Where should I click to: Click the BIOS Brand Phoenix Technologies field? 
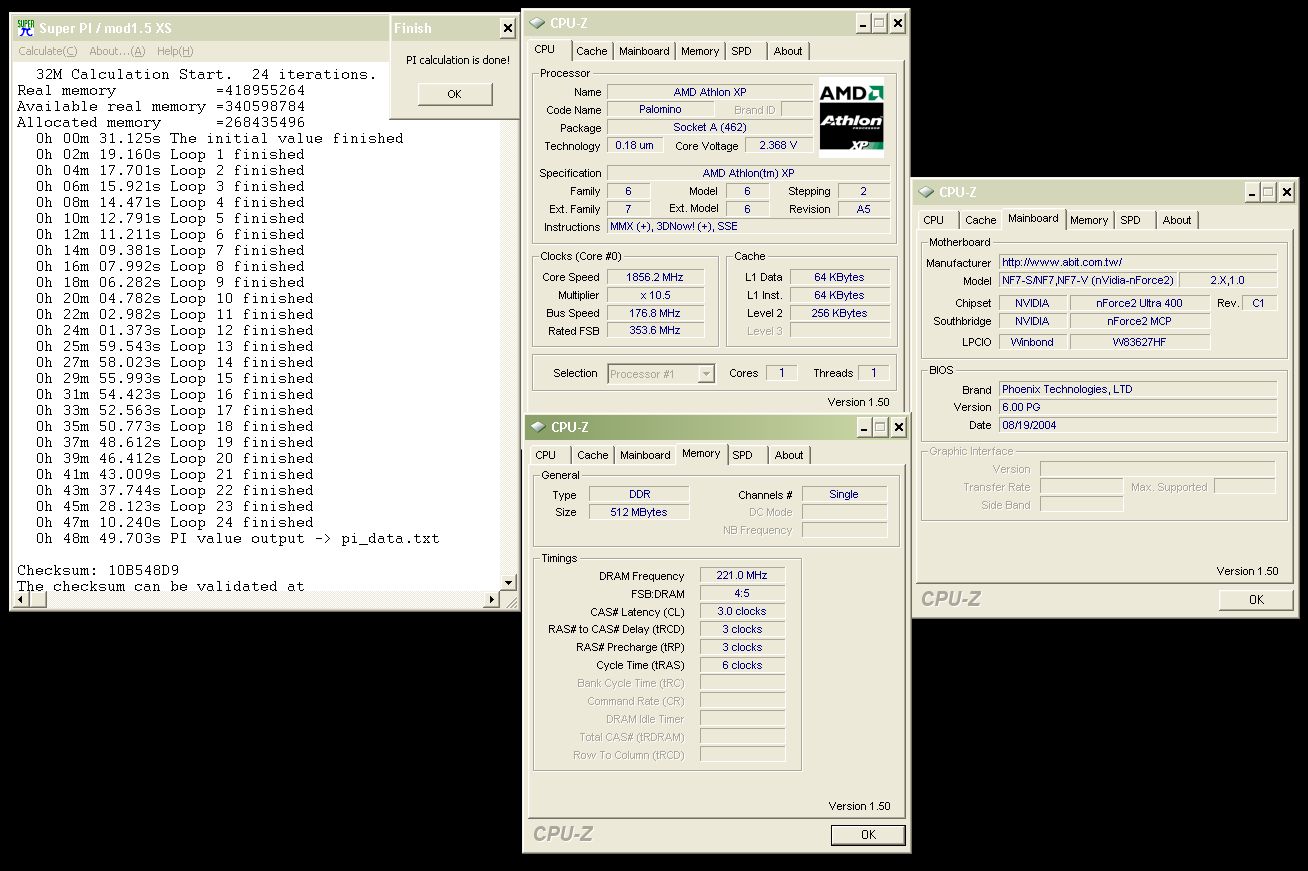pos(1138,389)
